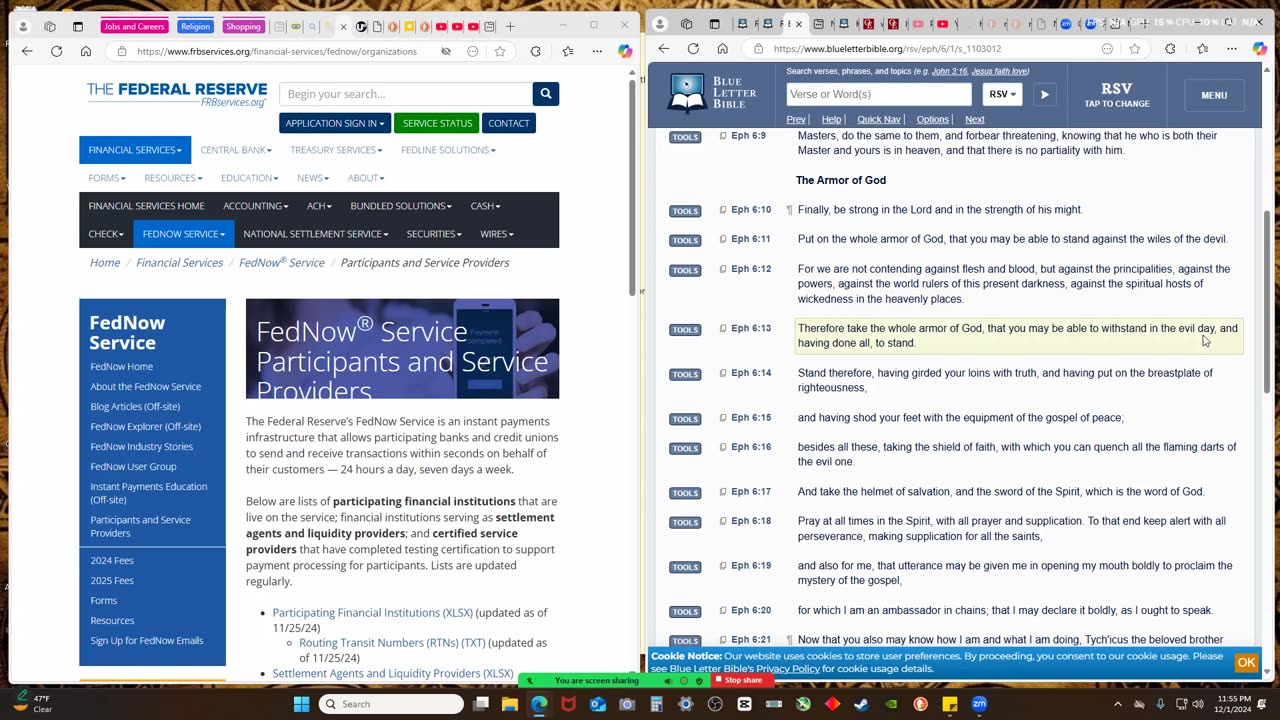This screenshot has width=1280, height=720.
Task: Open the Zoom app from the taskbar
Action: click(979, 704)
